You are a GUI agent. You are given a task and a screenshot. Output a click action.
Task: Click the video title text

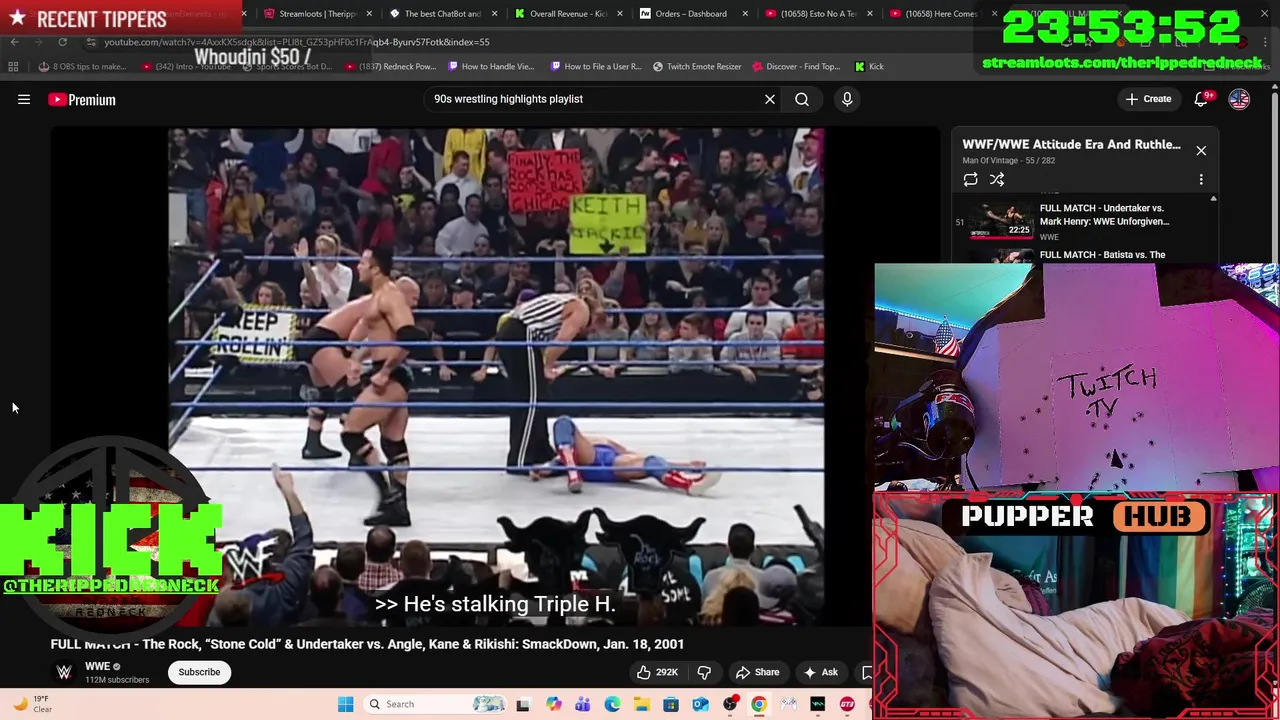pos(367,644)
